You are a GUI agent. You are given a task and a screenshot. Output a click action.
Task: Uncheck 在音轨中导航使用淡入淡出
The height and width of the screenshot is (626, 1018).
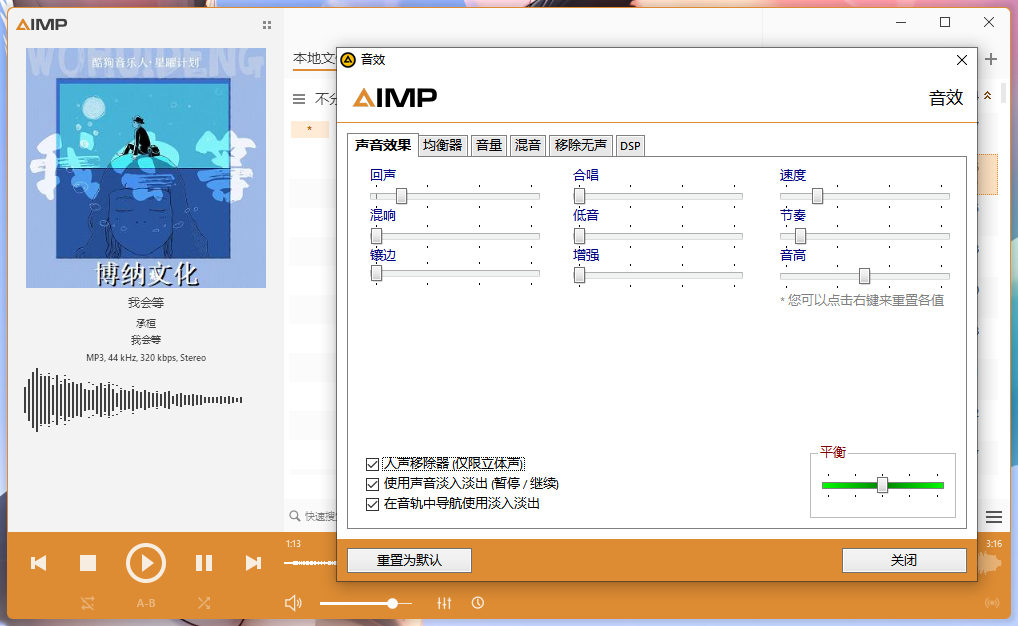pos(372,503)
